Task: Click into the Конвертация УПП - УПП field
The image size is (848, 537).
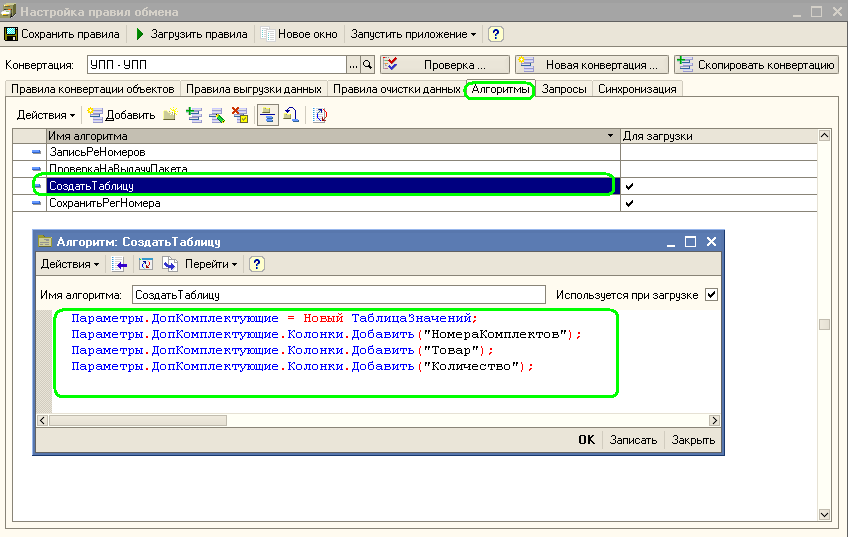Action: pyautogui.click(x=216, y=65)
